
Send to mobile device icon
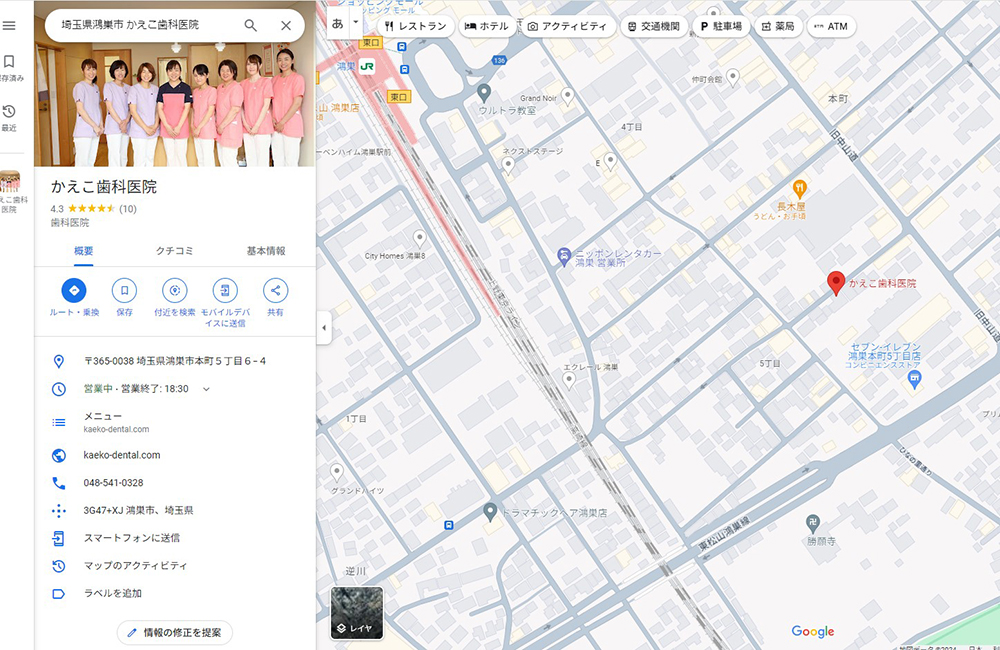click(225, 291)
